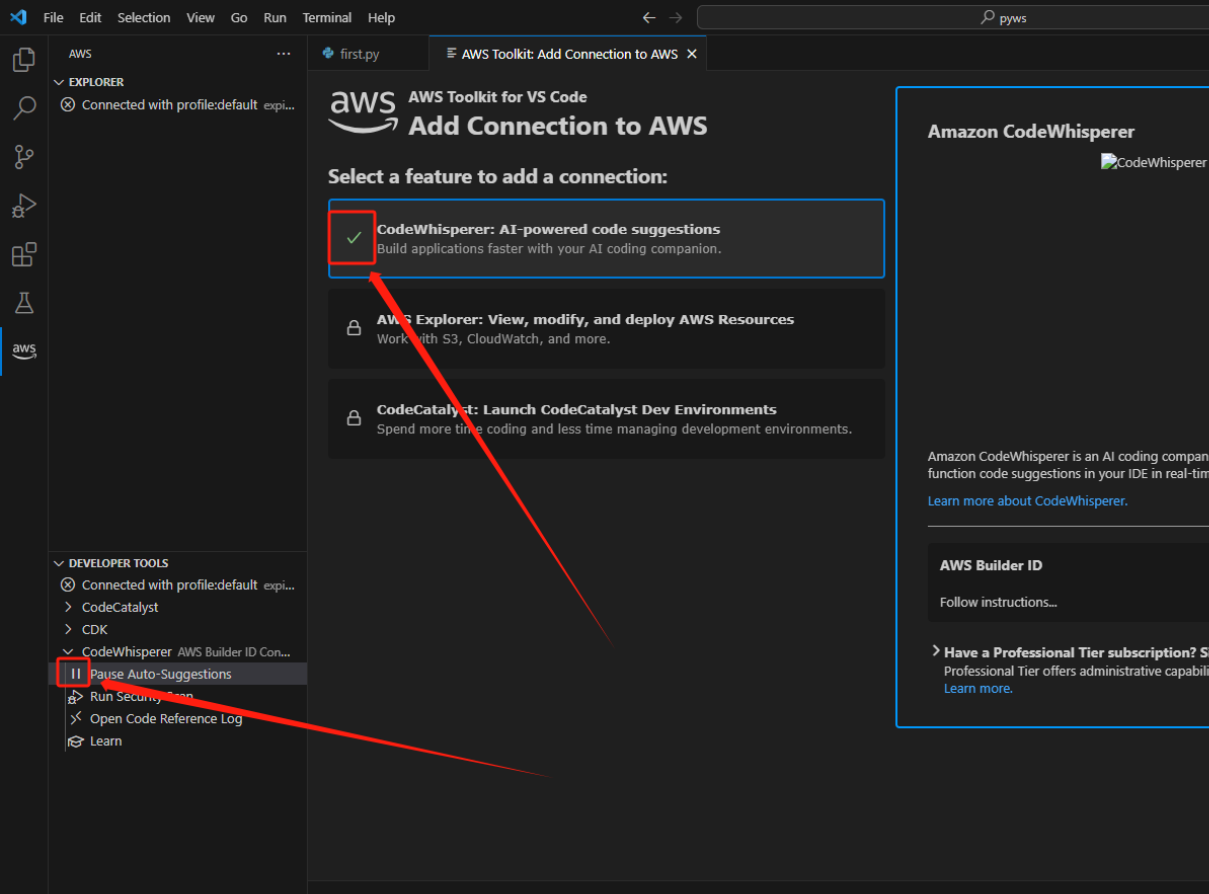Viewport: 1209px width, 894px height.
Task: Open the Source Control view
Action: [24, 157]
